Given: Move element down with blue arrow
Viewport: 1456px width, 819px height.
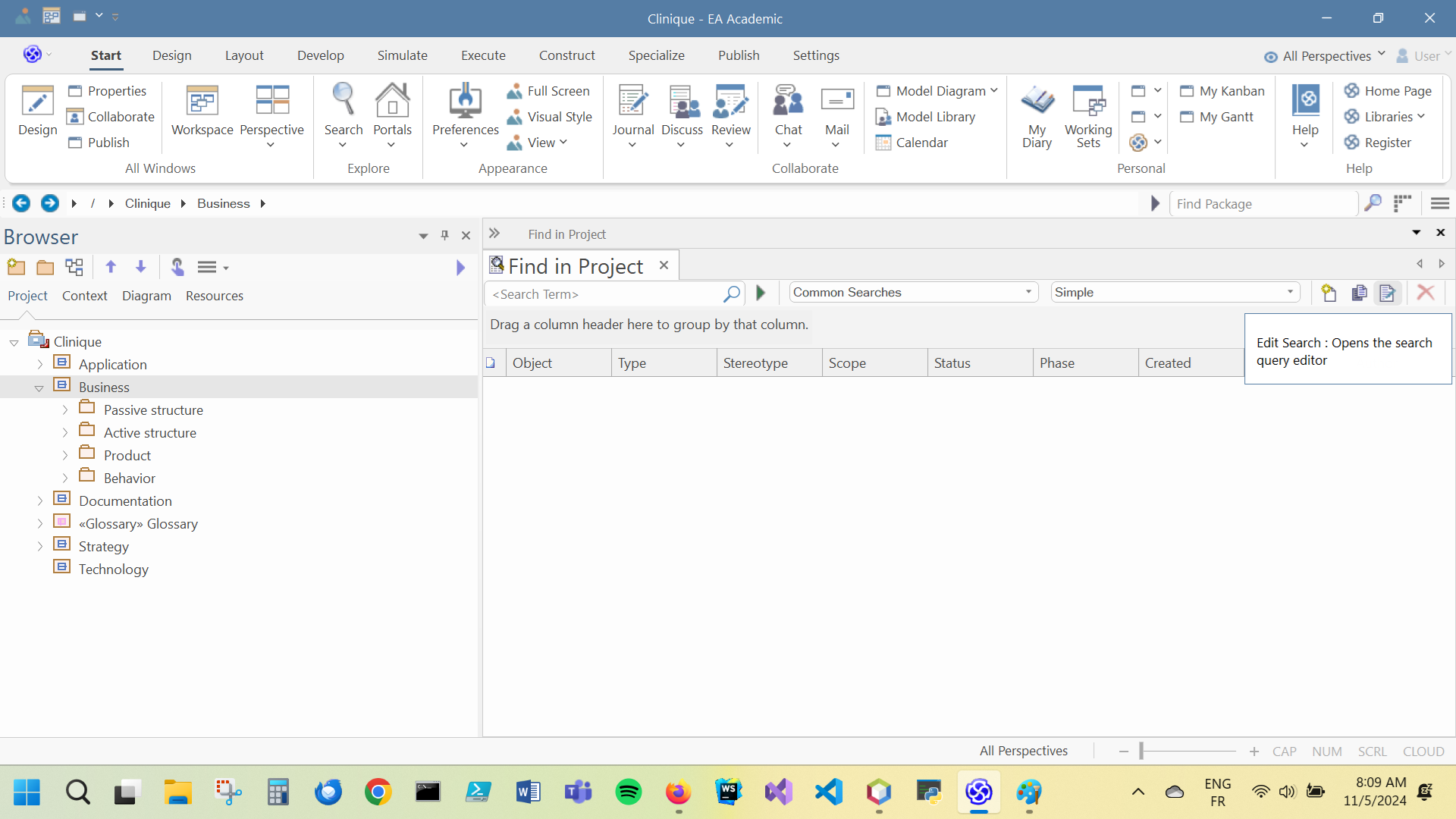Looking at the screenshot, I should [140, 267].
